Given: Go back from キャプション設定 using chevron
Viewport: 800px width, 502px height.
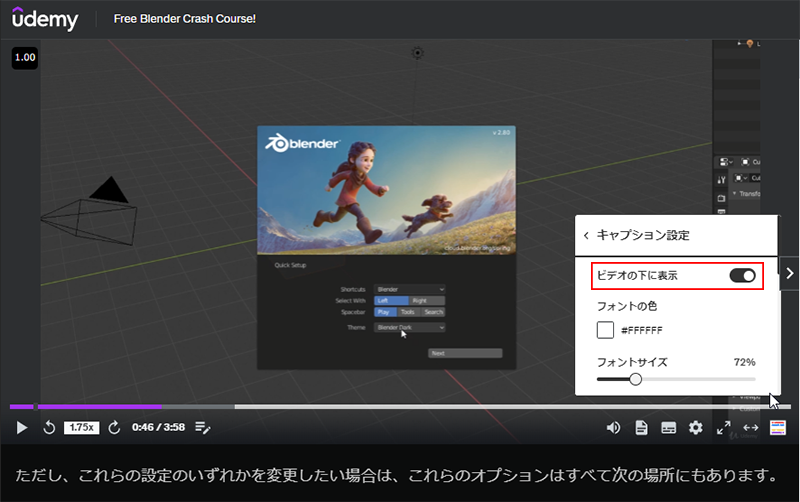Looking at the screenshot, I should [586, 236].
